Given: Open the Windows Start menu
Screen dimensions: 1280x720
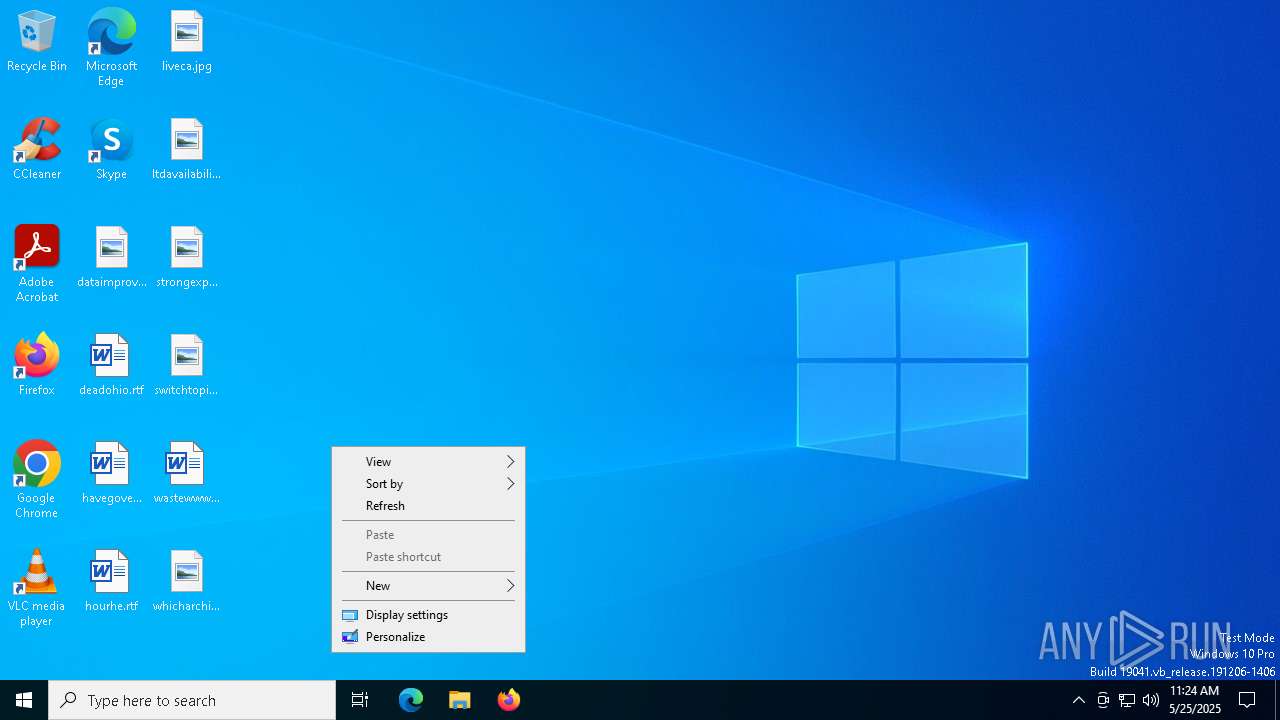Looking at the screenshot, I should coord(24,700).
